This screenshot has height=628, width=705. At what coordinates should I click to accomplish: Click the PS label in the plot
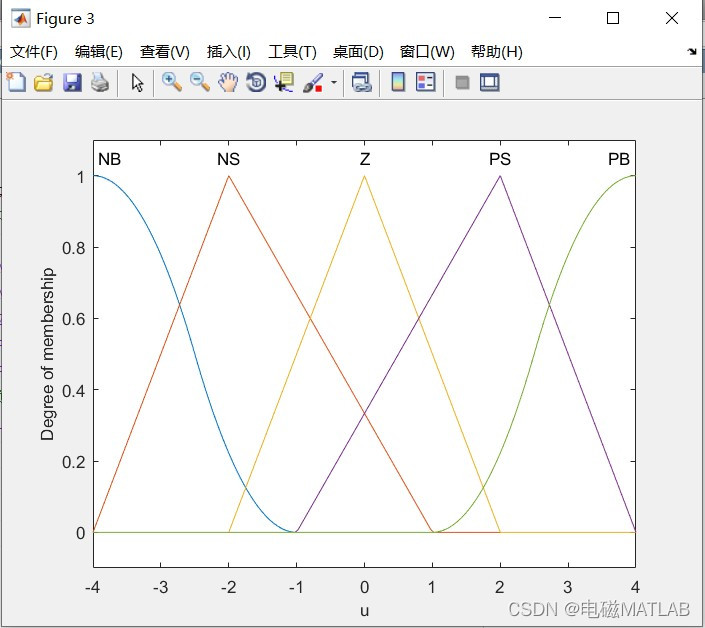pyautogui.click(x=500, y=159)
